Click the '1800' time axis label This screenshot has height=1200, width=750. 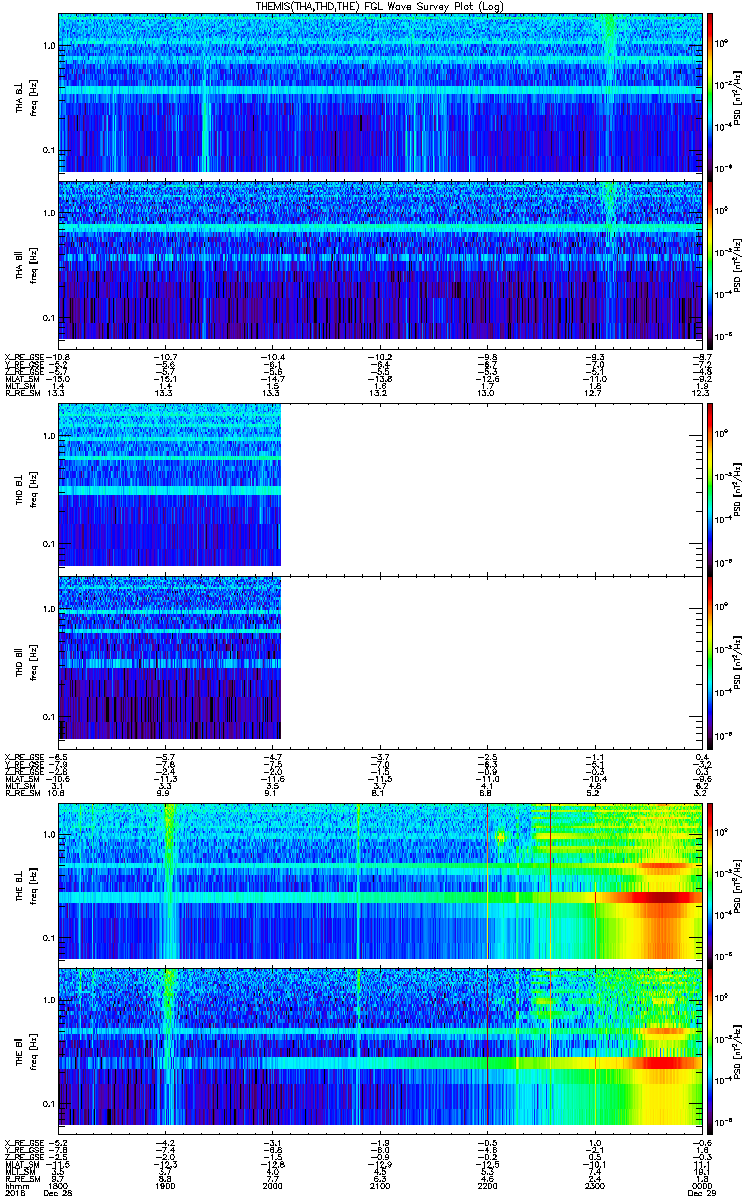coord(59,1185)
